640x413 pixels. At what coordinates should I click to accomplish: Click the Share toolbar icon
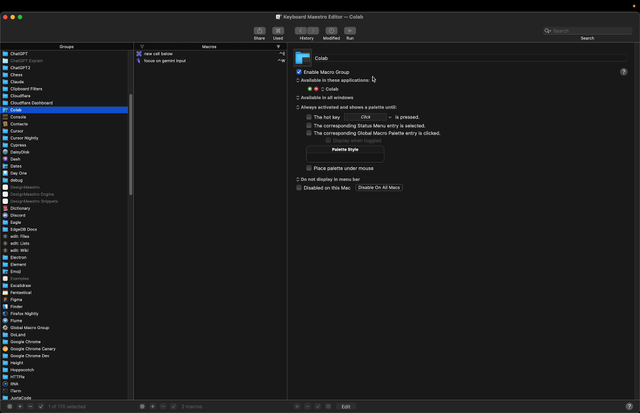[259, 31]
